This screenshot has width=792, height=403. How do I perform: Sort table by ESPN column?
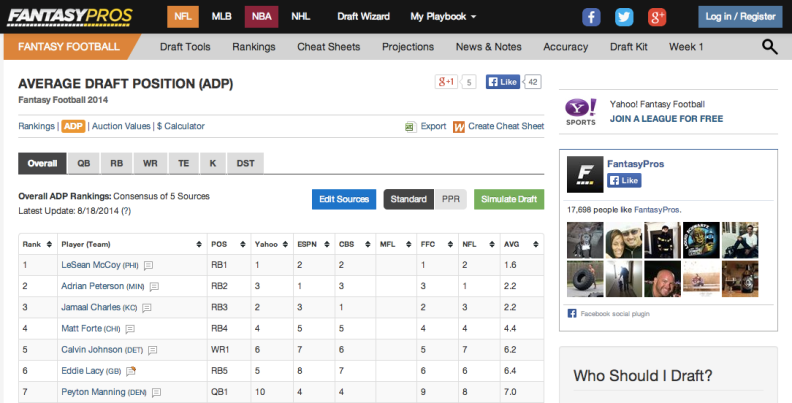pos(313,244)
